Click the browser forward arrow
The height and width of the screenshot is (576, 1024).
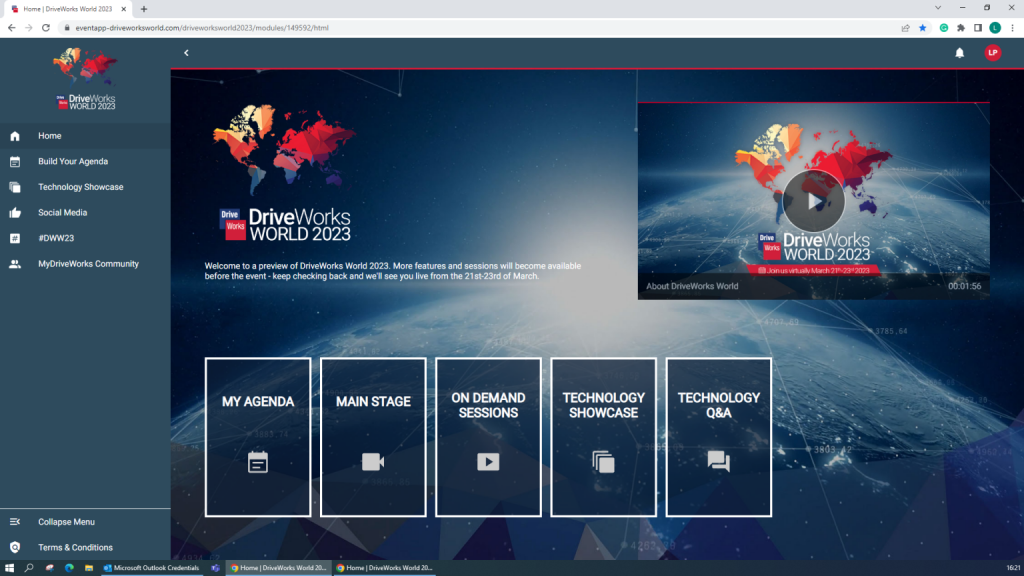[28, 28]
